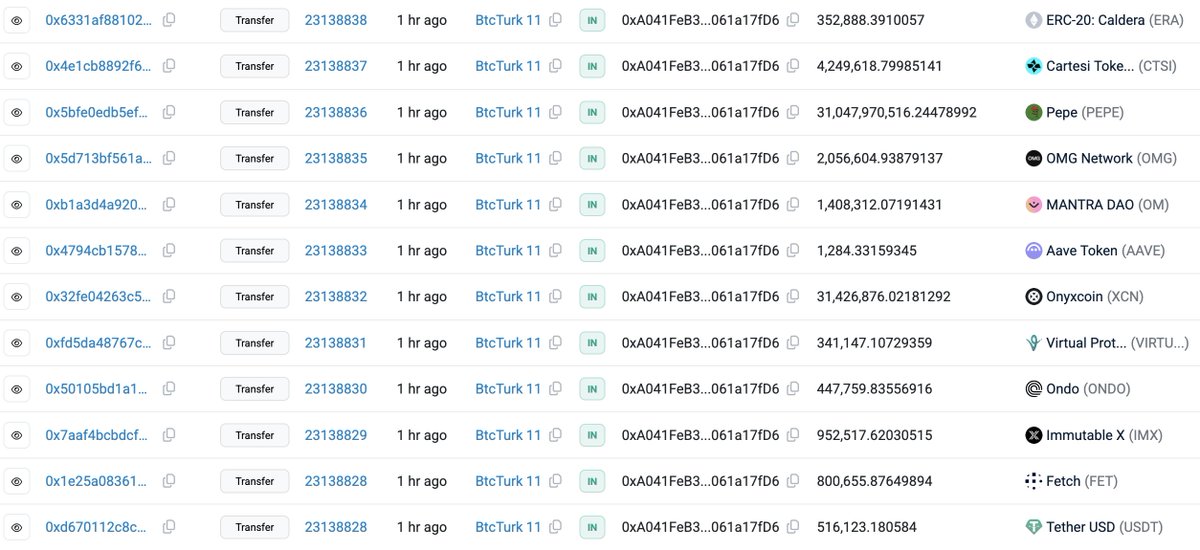Copy transaction hash 0x7aaf4bcbdcf
The width and height of the screenshot is (1200, 550).
pos(169,435)
